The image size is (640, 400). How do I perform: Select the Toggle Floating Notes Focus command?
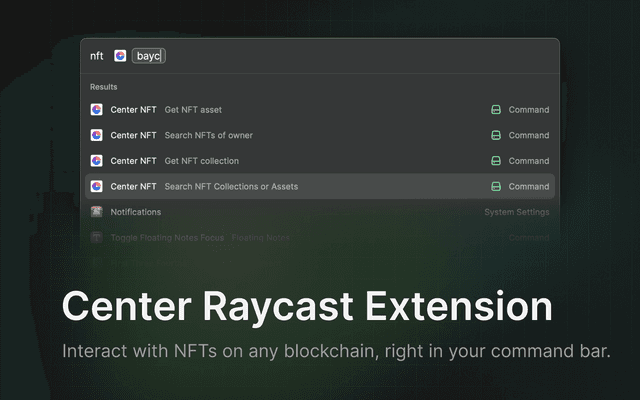[167, 237]
